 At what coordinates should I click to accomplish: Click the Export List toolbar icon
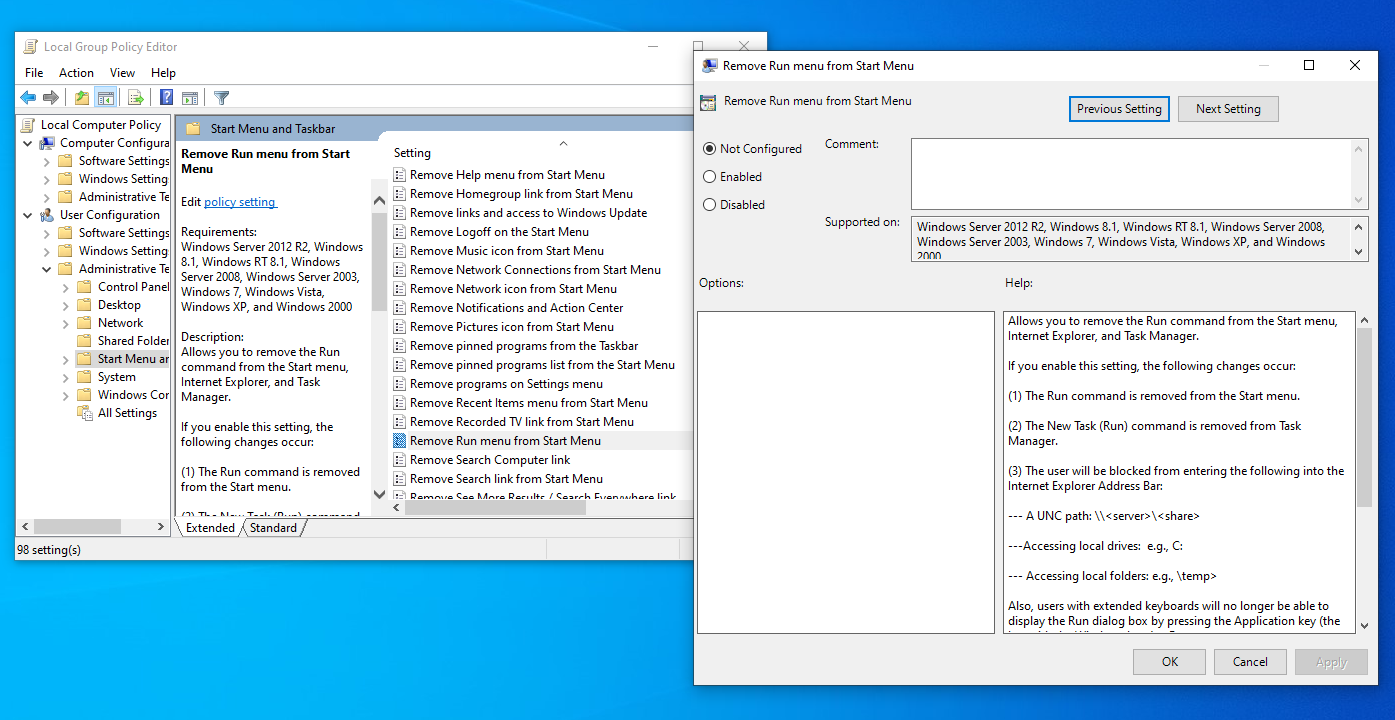[x=136, y=98]
